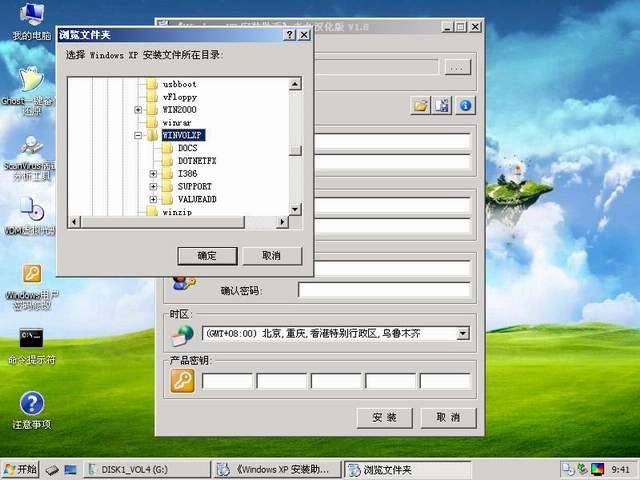This screenshot has height=480, width=640.
Task: Click the usbboot folder icon
Action: (152, 84)
